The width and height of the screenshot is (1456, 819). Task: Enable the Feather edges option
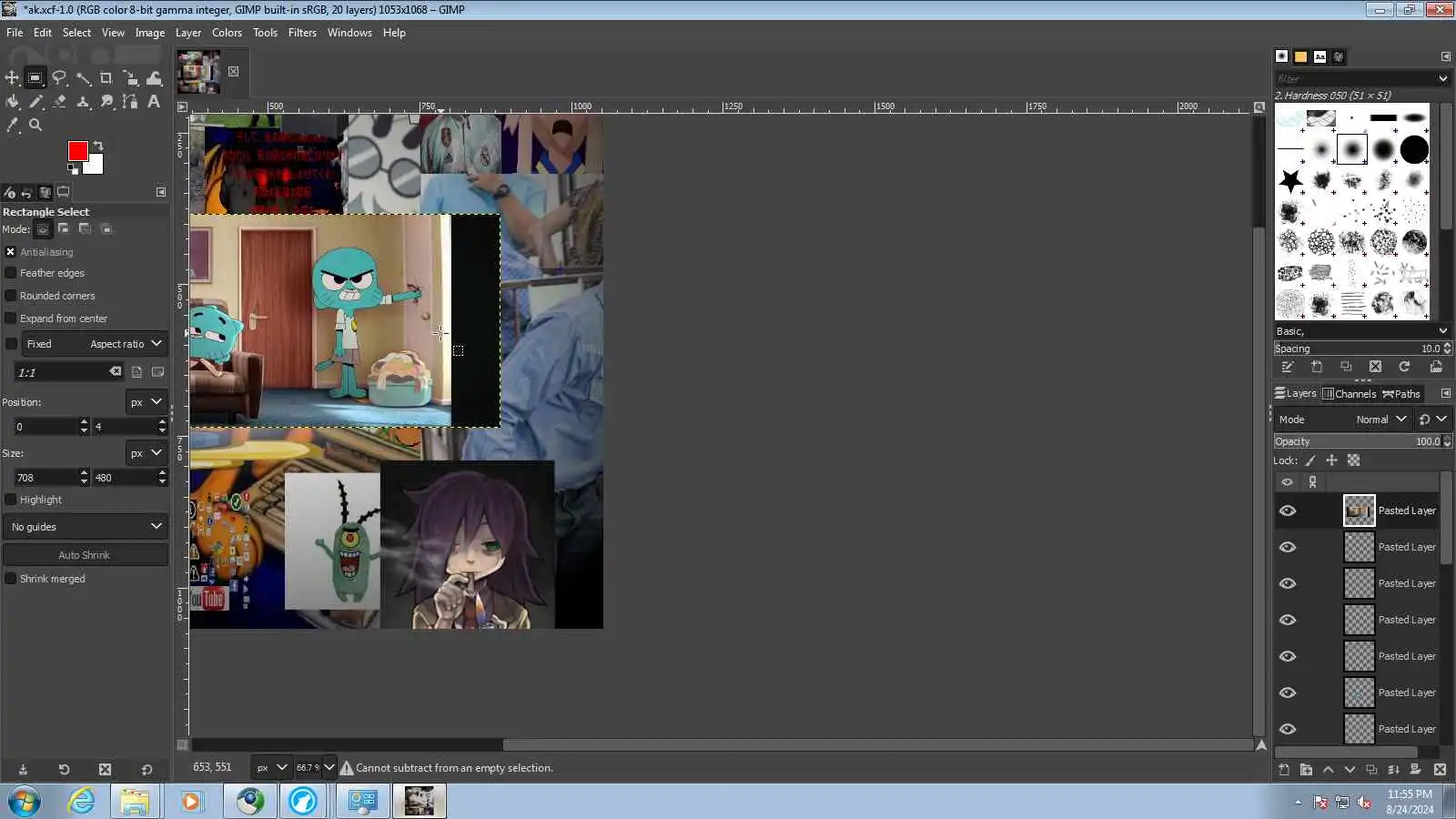11,273
